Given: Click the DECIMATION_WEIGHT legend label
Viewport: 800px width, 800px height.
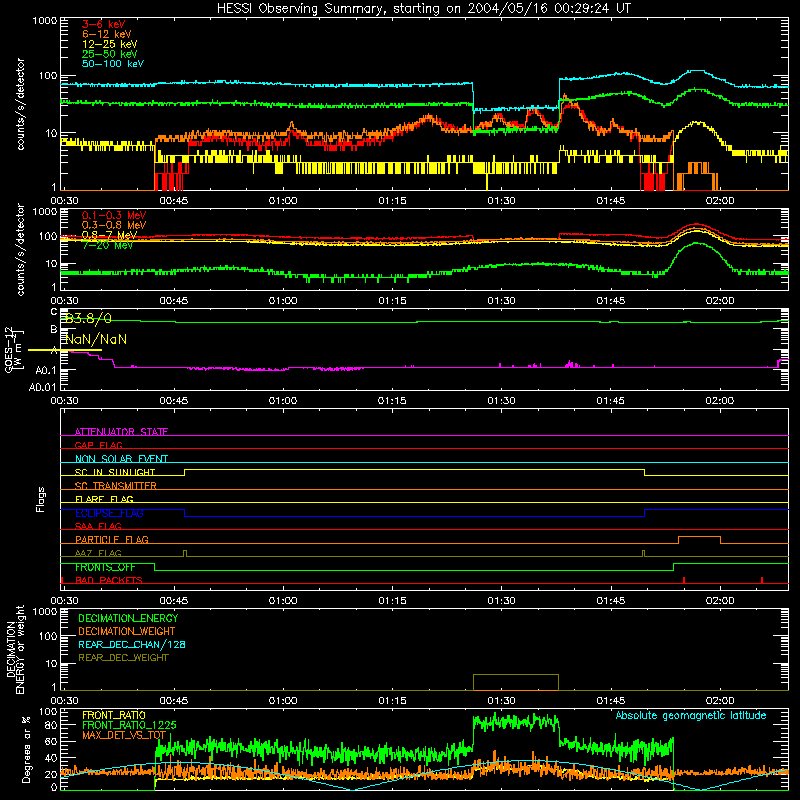Looking at the screenshot, I should click(127, 631).
